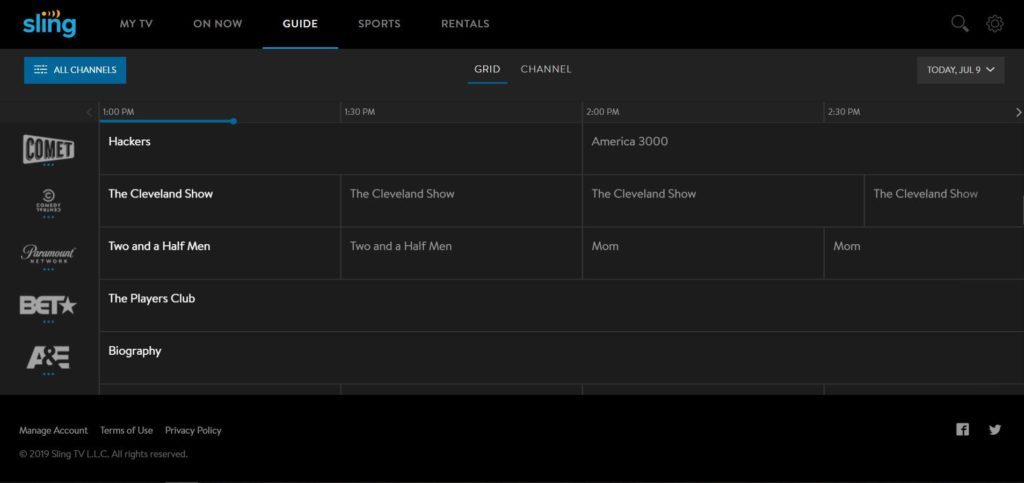
Task: Open Sling's Twitter page icon
Action: (995, 430)
